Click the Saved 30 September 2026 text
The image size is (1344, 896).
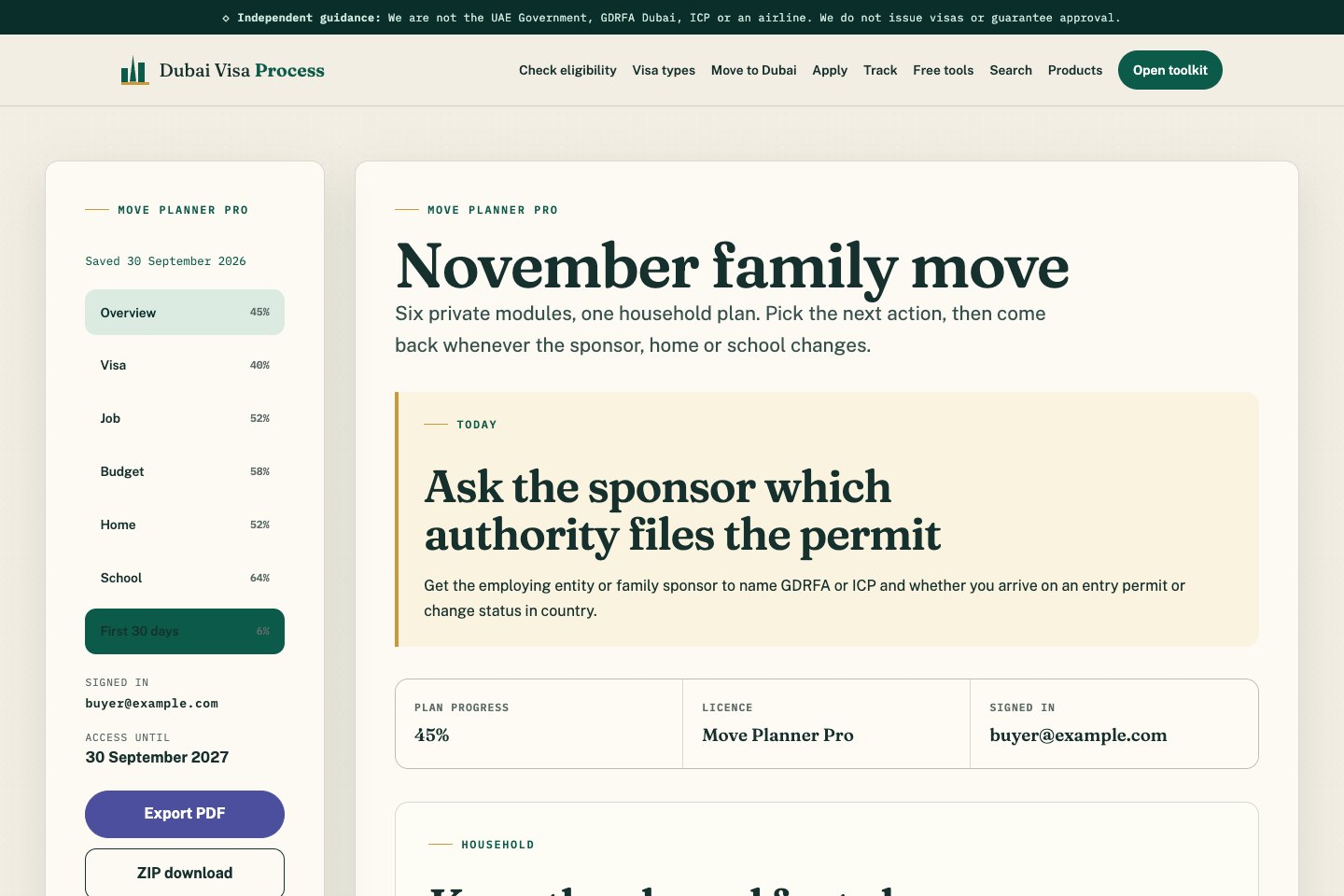[x=165, y=261]
